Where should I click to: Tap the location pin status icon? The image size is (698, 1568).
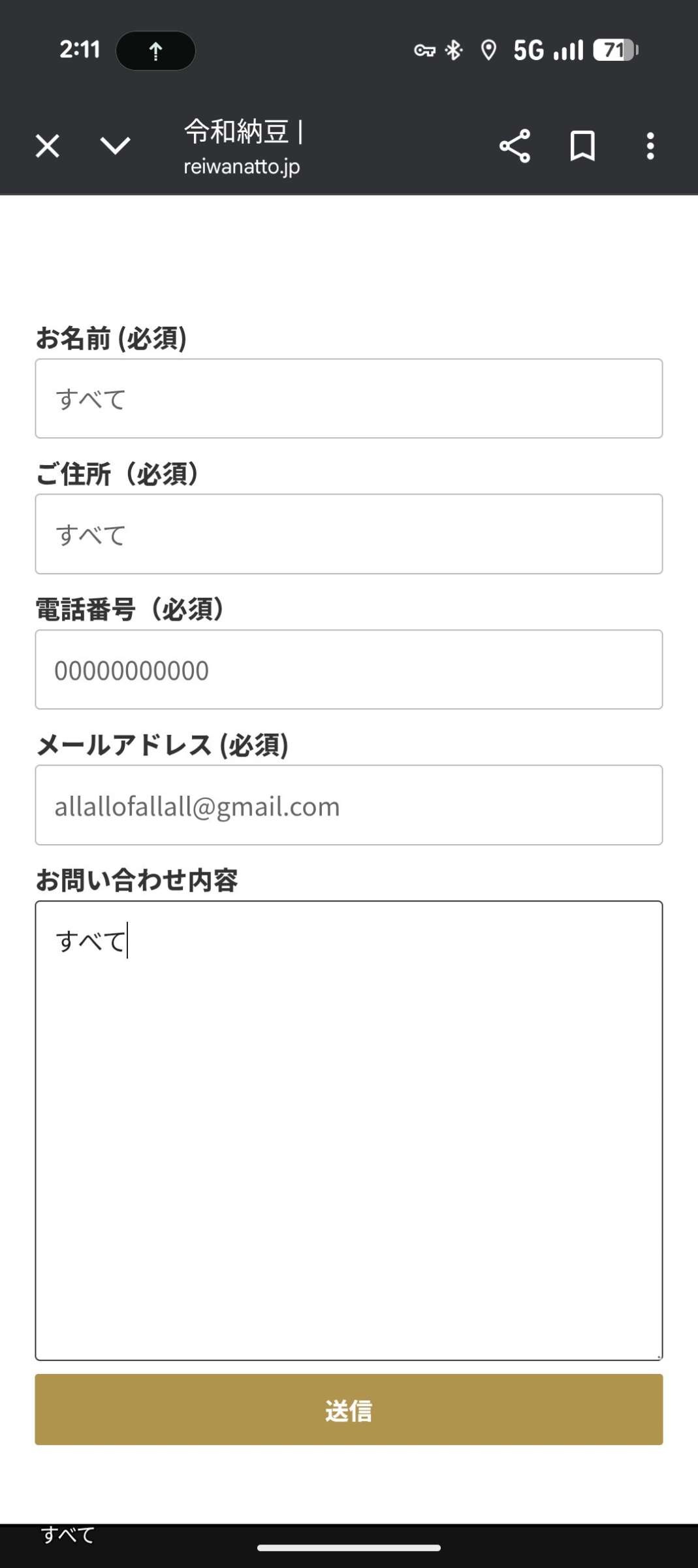488,50
